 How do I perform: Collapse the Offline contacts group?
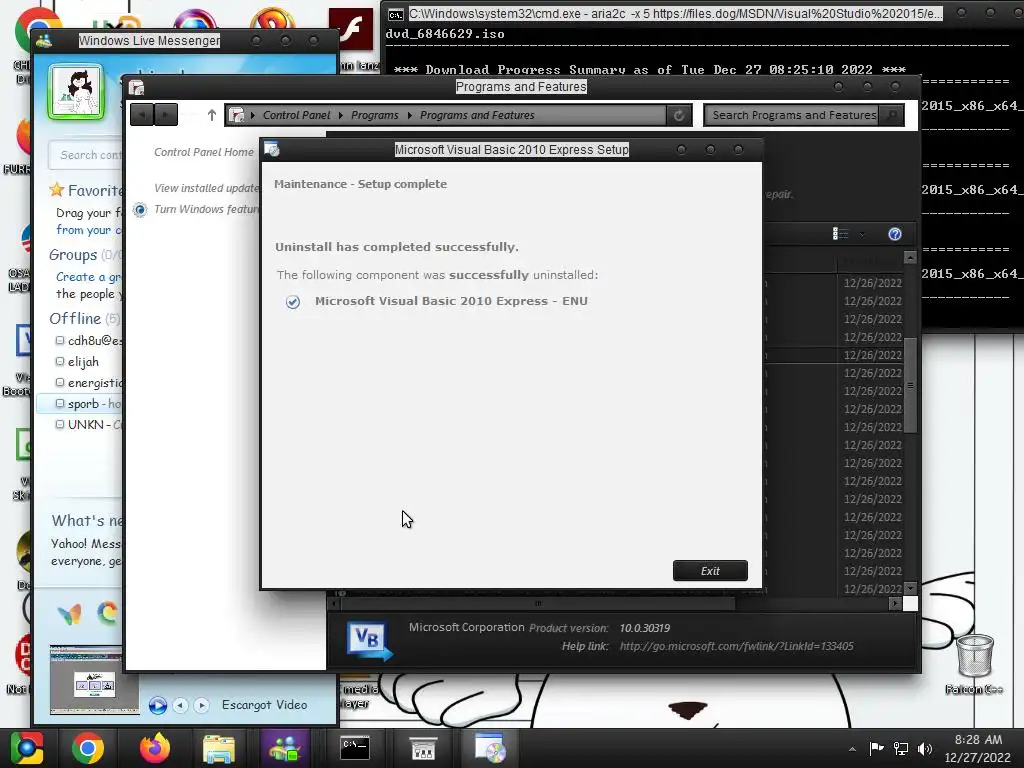pos(75,319)
